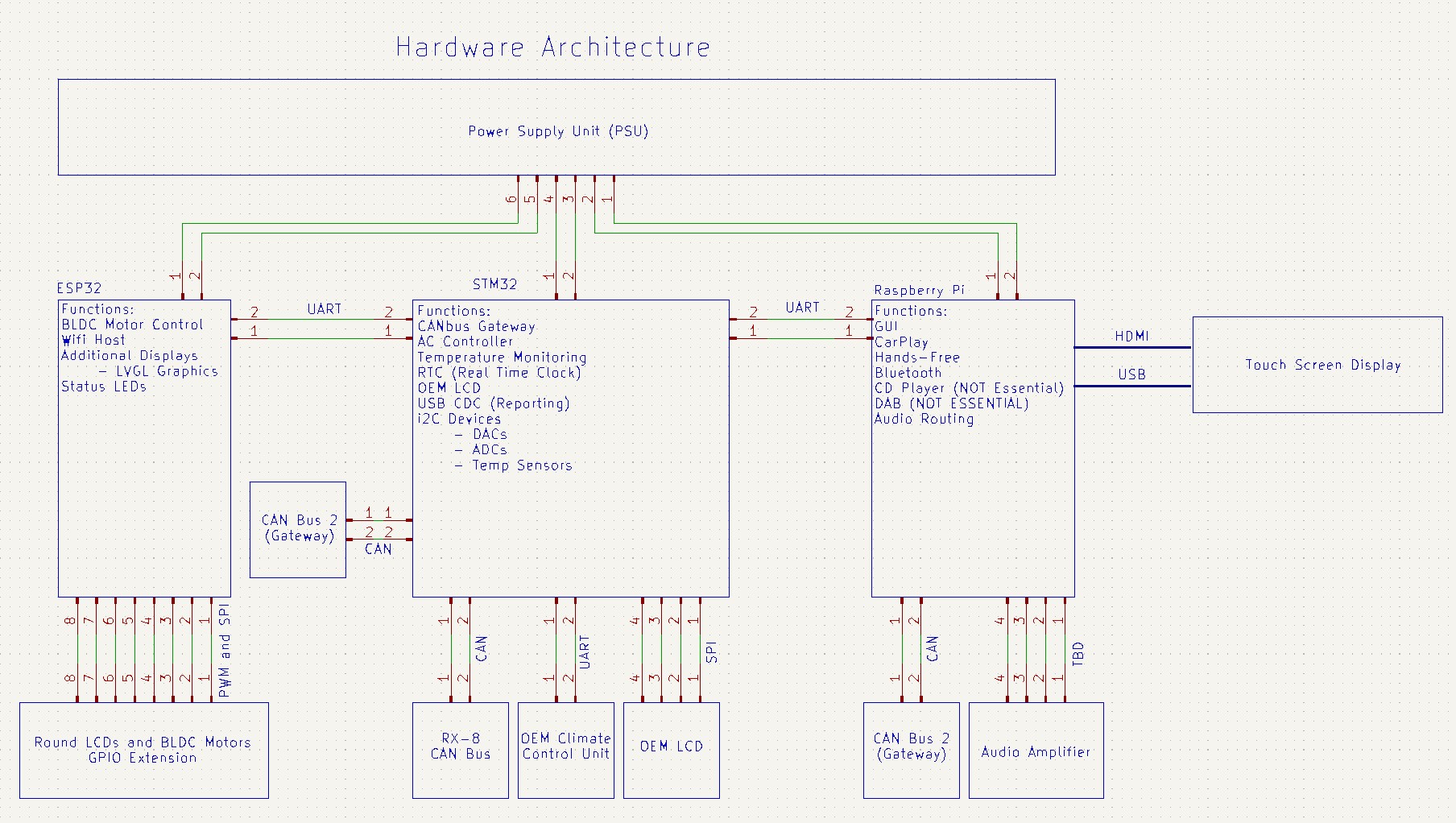Click the 'Power Supply Unit (PSU)' label
The image size is (1456, 823).
pyautogui.click(x=558, y=130)
